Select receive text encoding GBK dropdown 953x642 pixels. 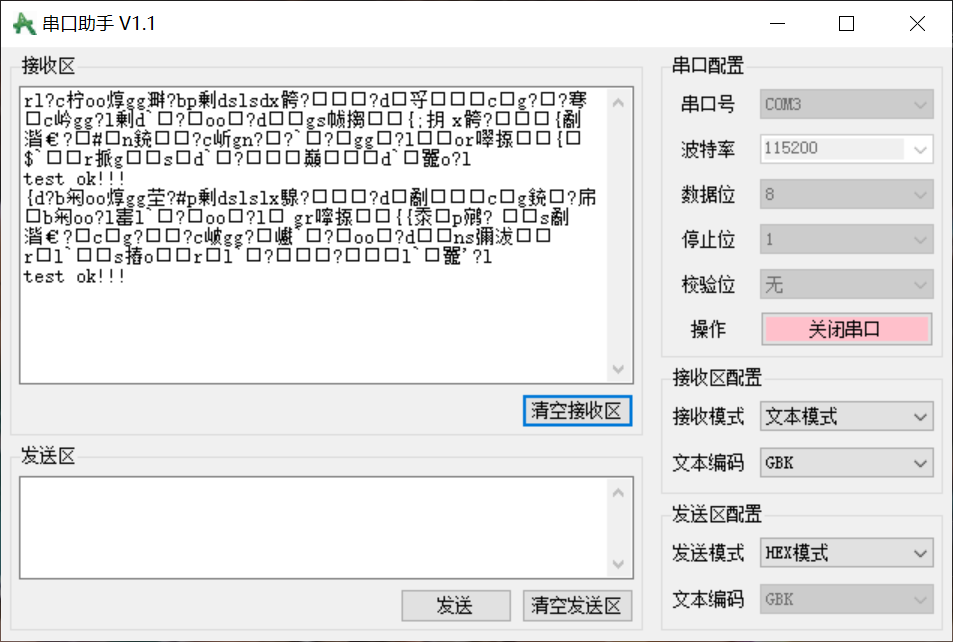[x=846, y=463]
